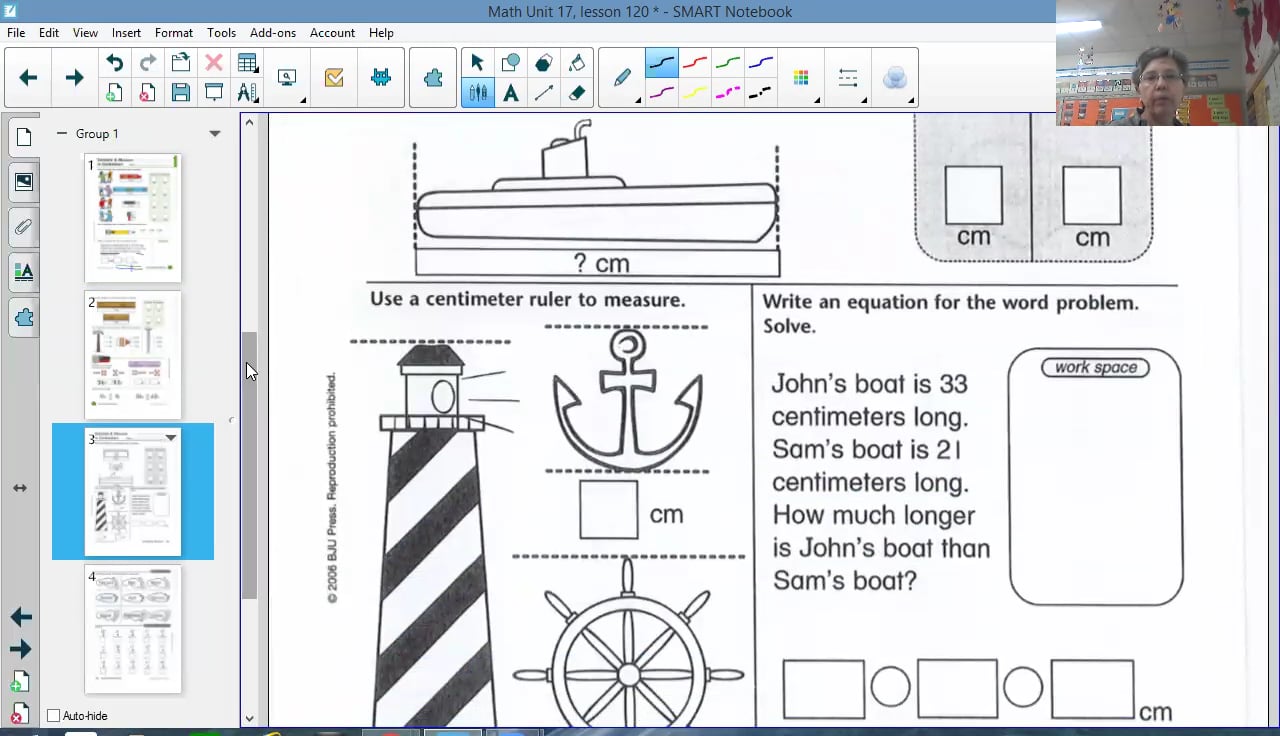Click the Open File icon

pyautogui.click(x=181, y=63)
